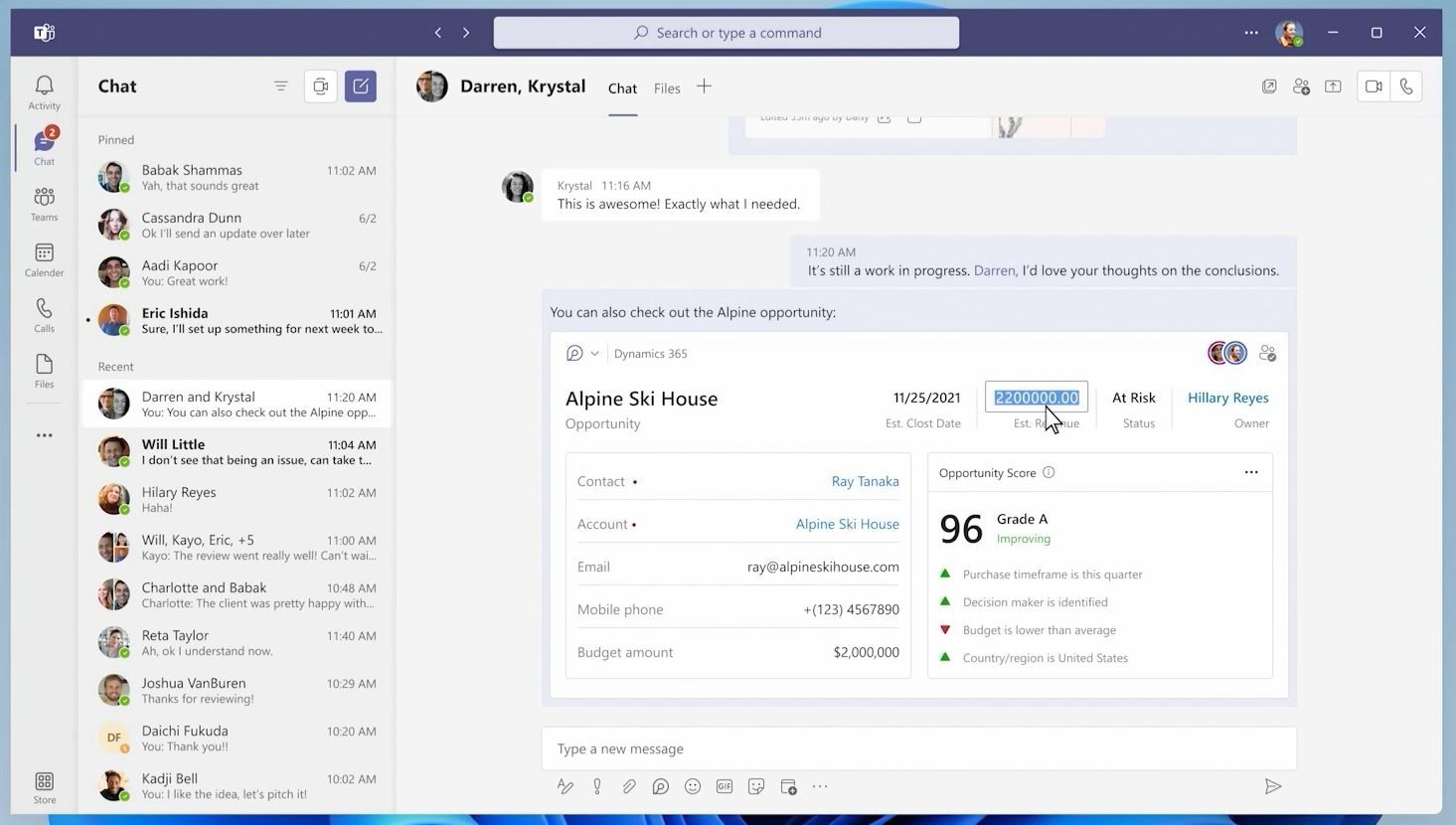
Task: Open Reta Taylor chat
Action: coord(237,642)
